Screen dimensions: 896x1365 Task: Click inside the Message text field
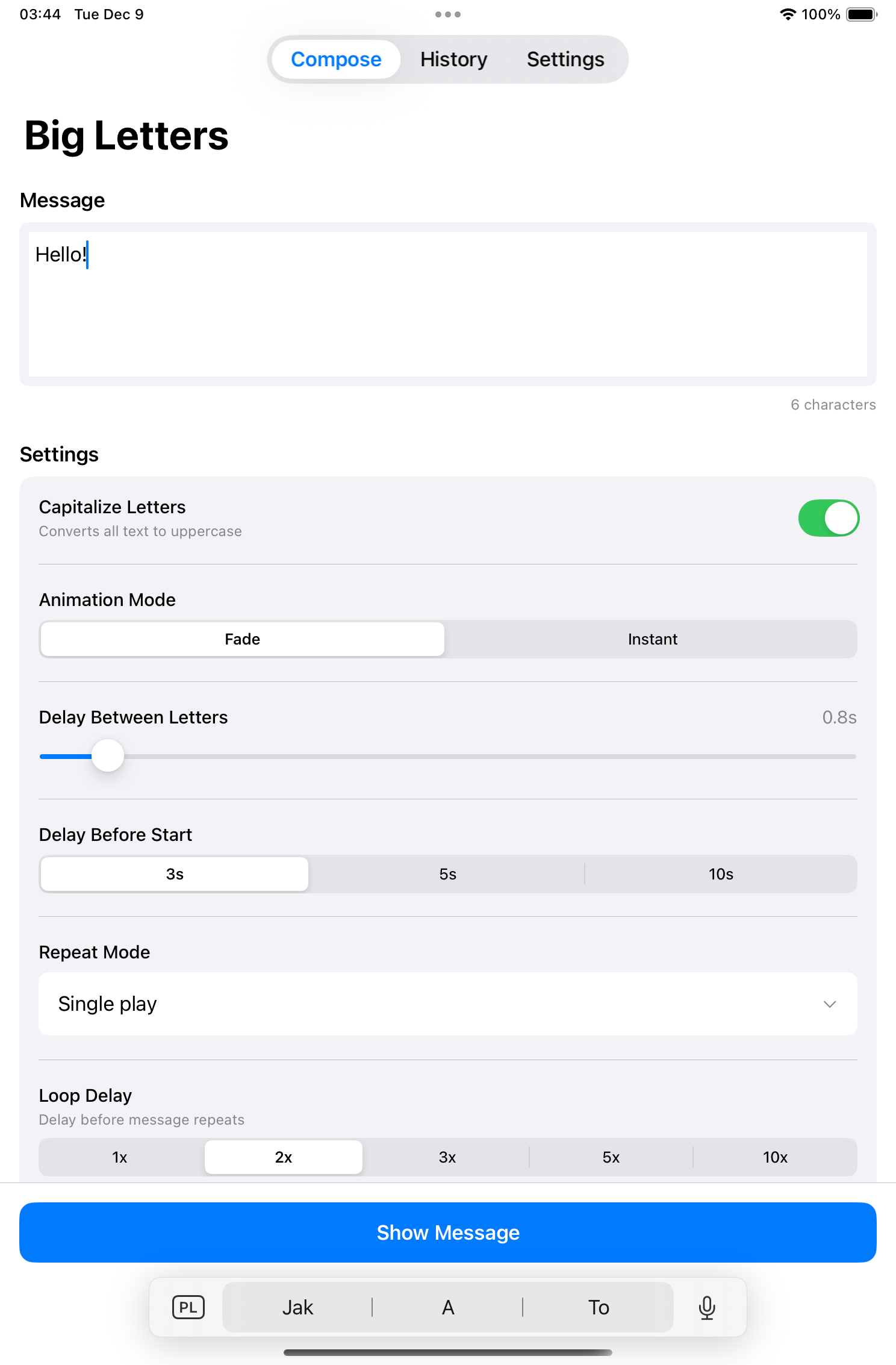click(x=447, y=304)
